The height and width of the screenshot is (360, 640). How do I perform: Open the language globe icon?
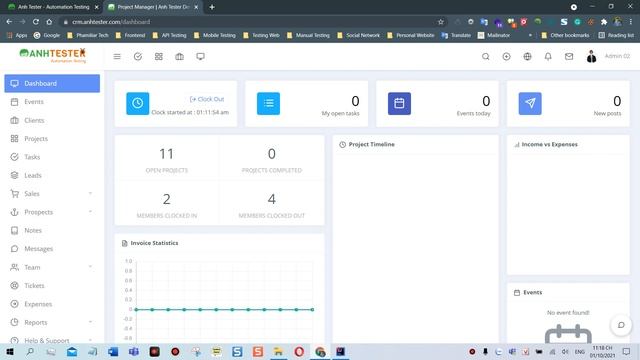point(527,56)
